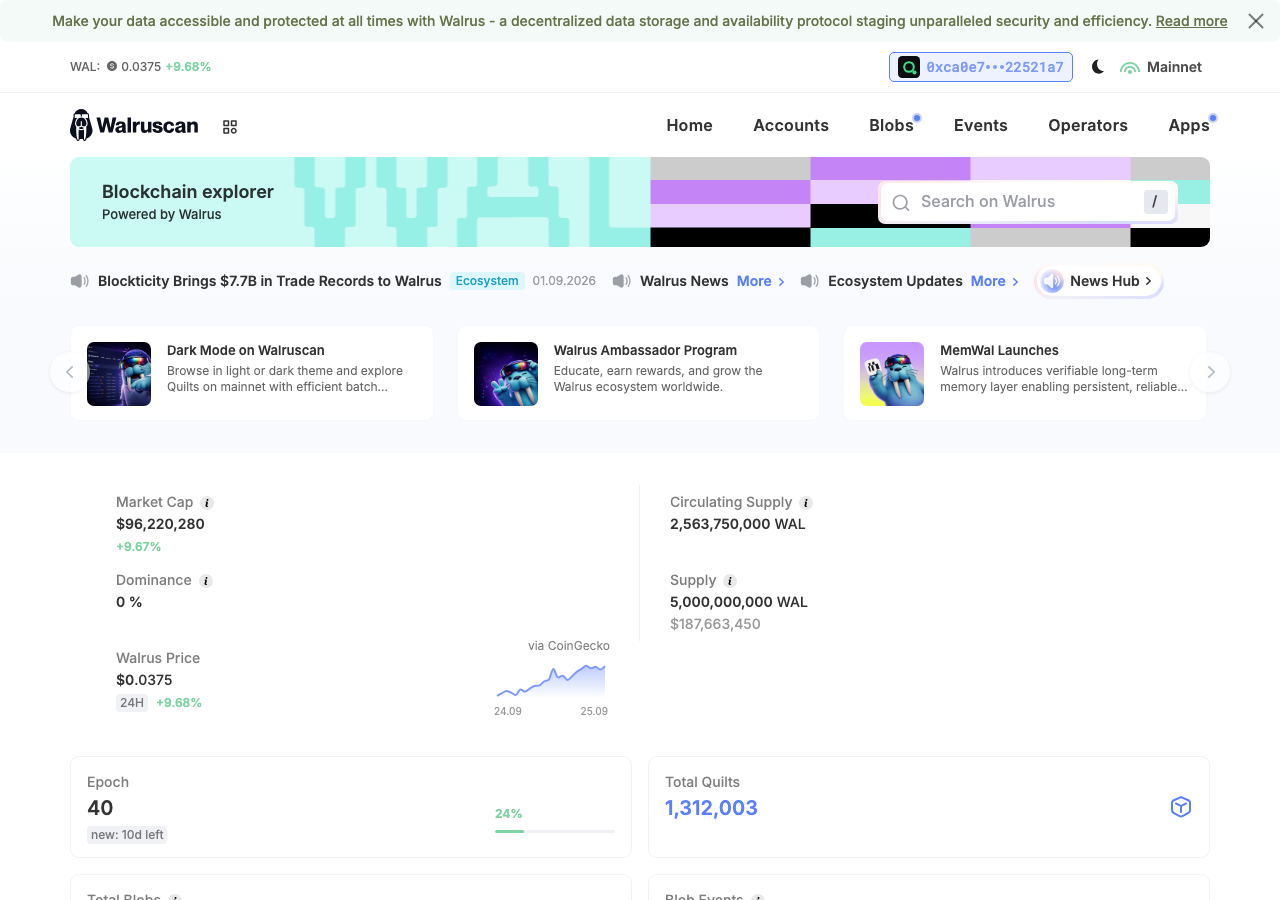The width and height of the screenshot is (1280, 900).
Task: Open the Mainnet network selector
Action: 1161,67
